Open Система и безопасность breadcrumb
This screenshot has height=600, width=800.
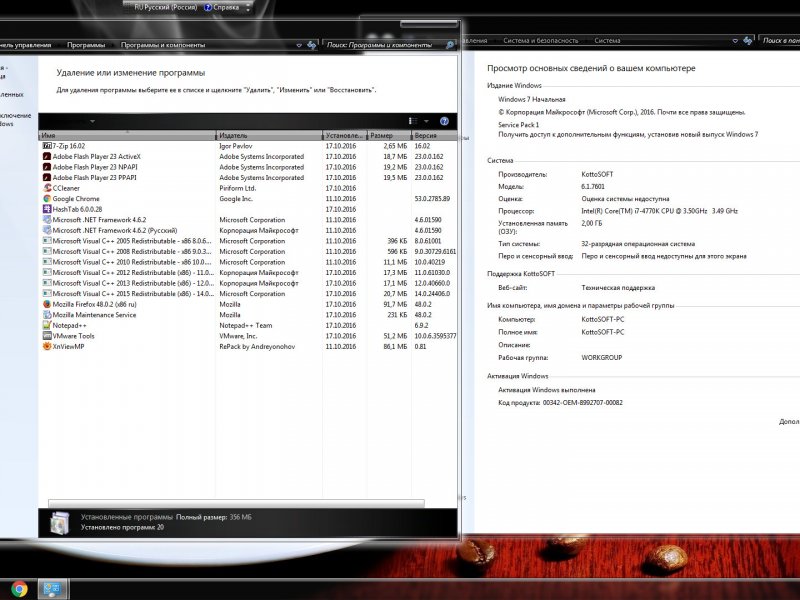[x=540, y=40]
